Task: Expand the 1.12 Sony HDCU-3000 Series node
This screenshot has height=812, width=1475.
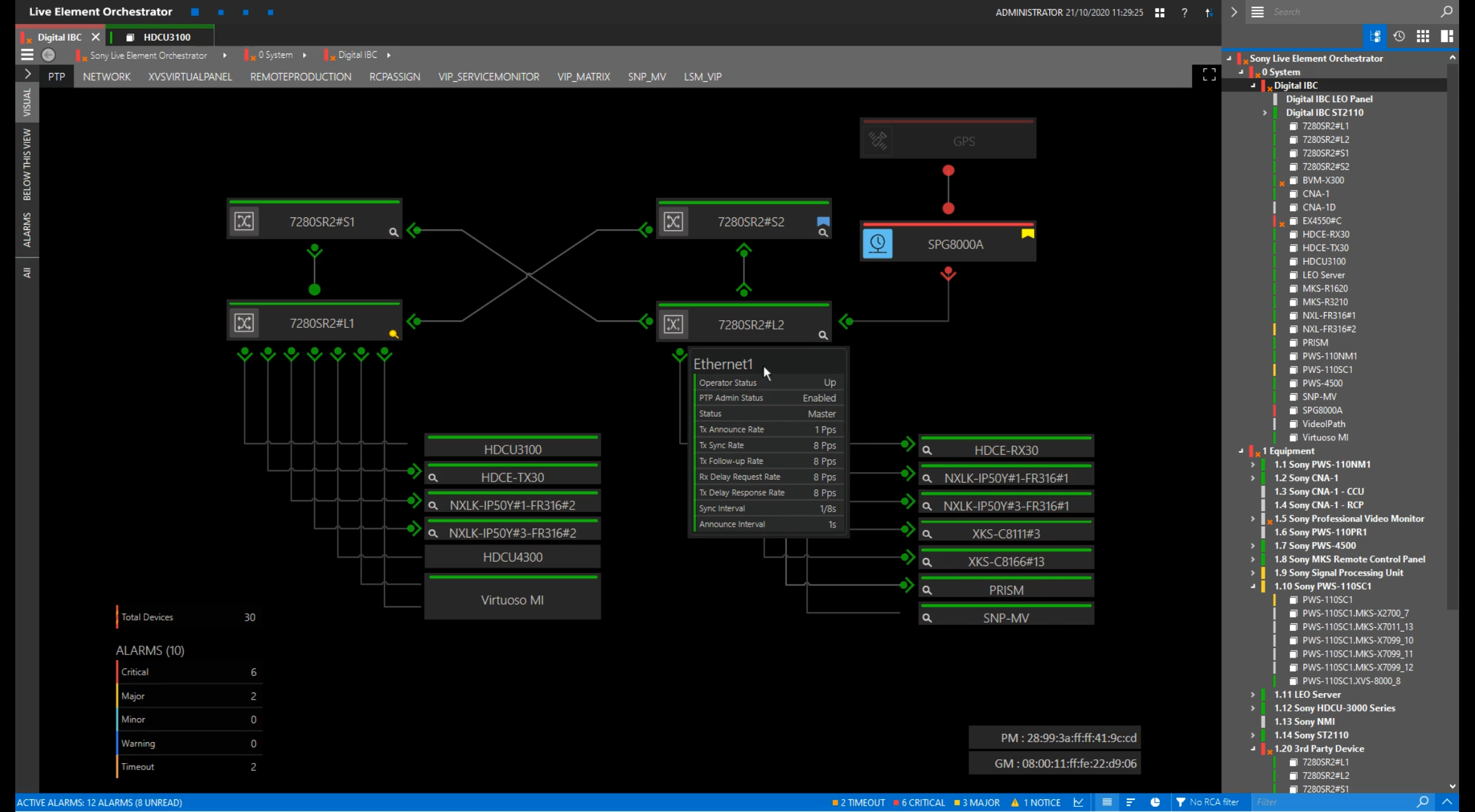Action: pyautogui.click(x=1253, y=708)
